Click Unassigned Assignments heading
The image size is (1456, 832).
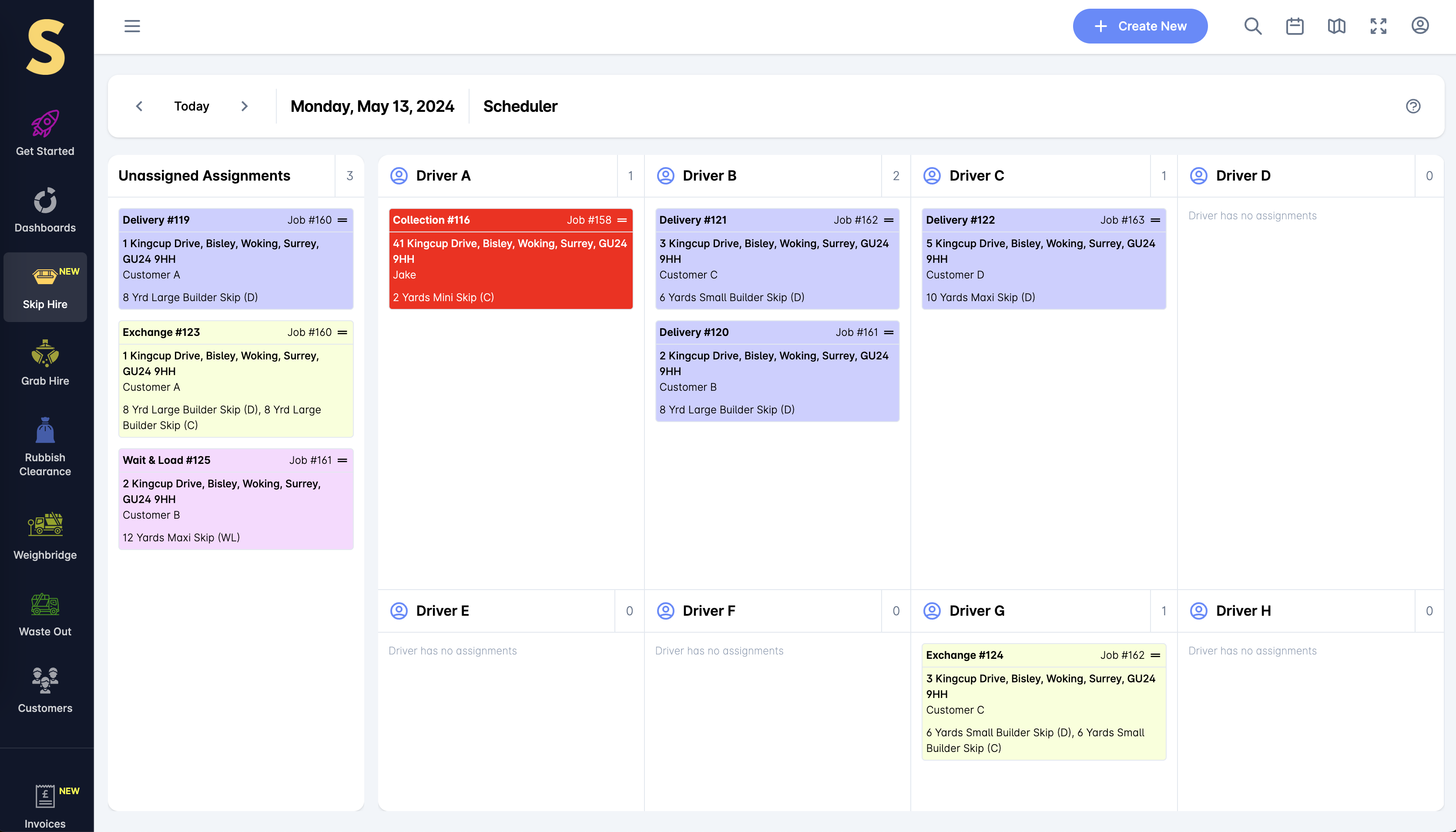tap(204, 176)
